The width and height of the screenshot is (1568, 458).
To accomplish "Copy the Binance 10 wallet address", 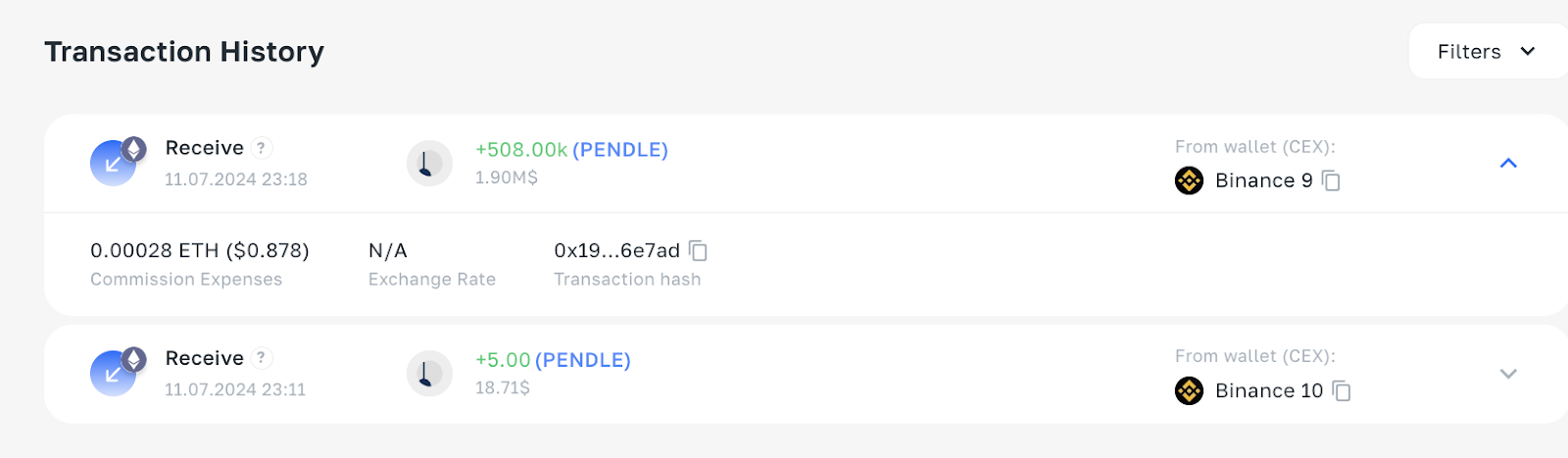I will click(x=1342, y=390).
